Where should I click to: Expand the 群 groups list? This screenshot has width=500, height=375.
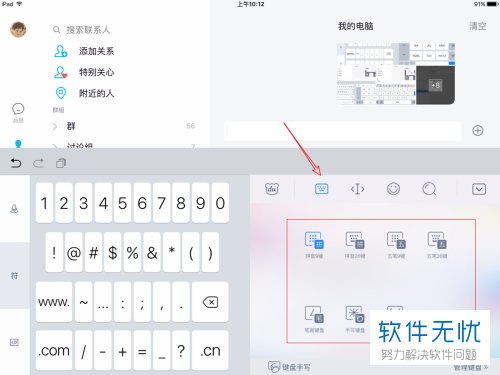click(x=123, y=126)
